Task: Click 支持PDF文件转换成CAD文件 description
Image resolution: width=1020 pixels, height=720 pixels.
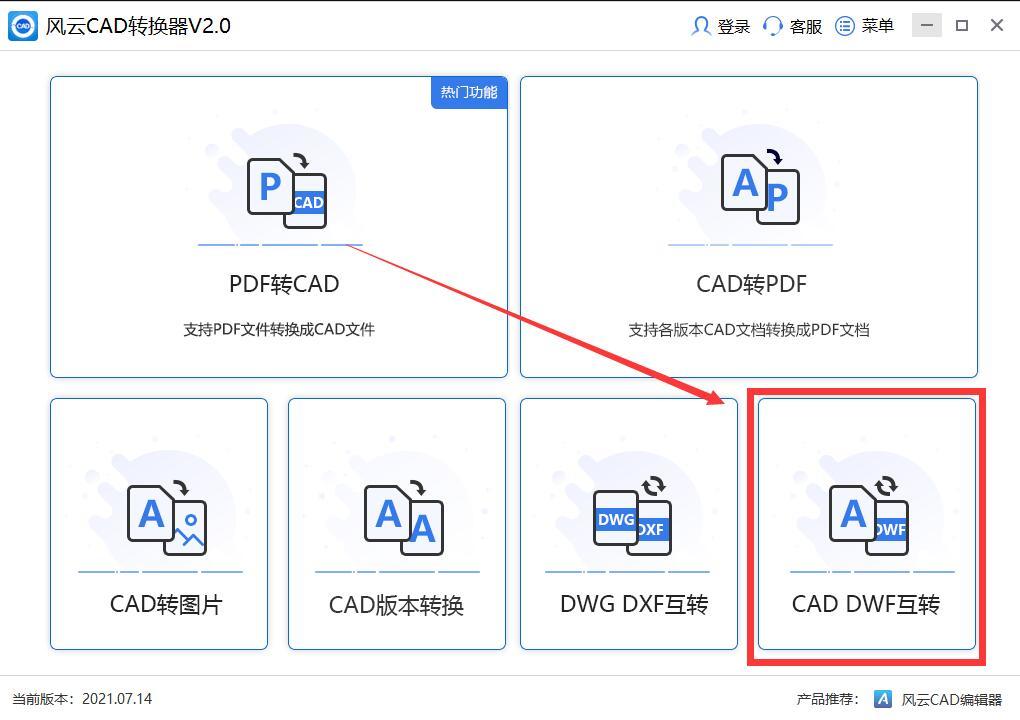Action: pos(279,329)
